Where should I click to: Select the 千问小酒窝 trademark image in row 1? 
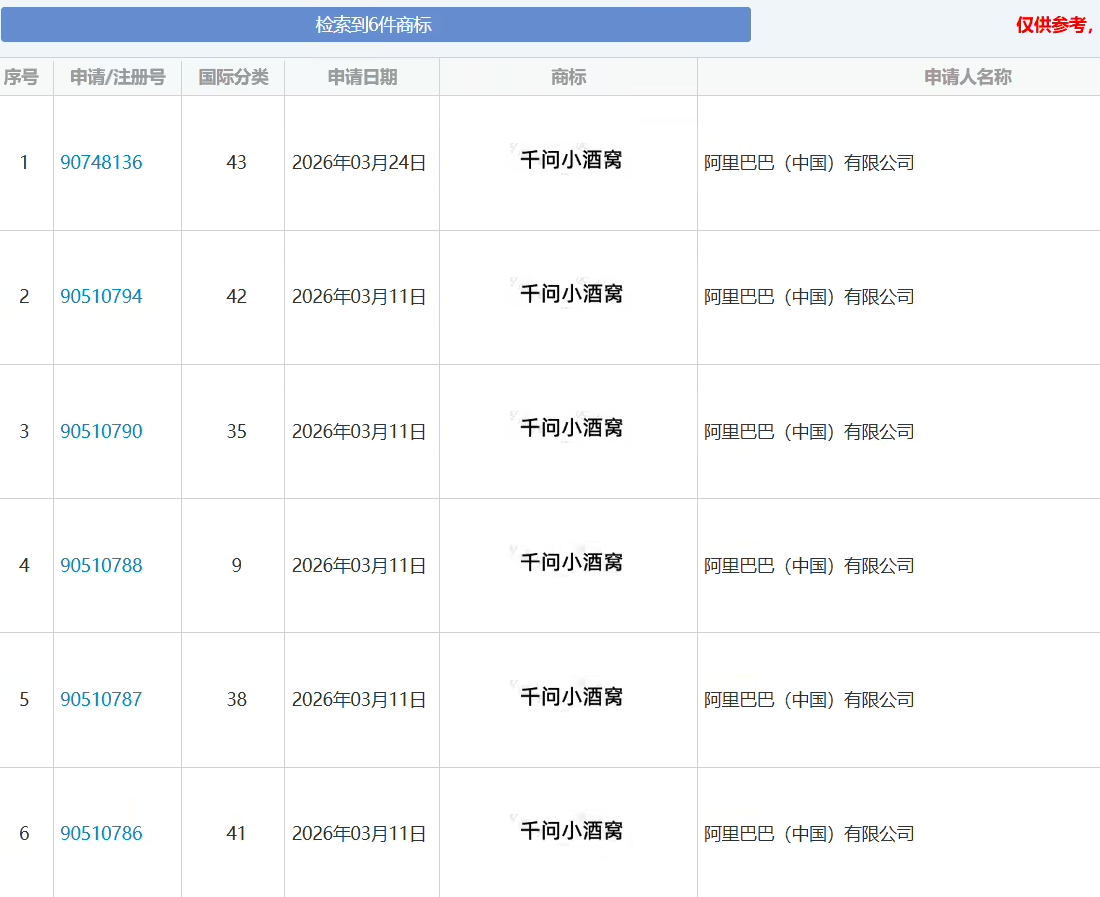566,160
